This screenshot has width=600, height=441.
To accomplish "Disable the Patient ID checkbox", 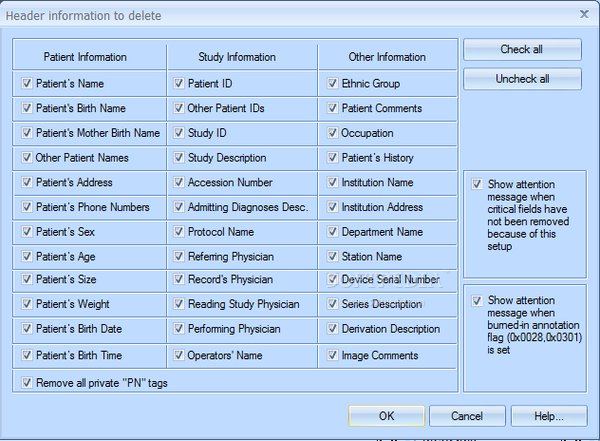I will [x=179, y=84].
